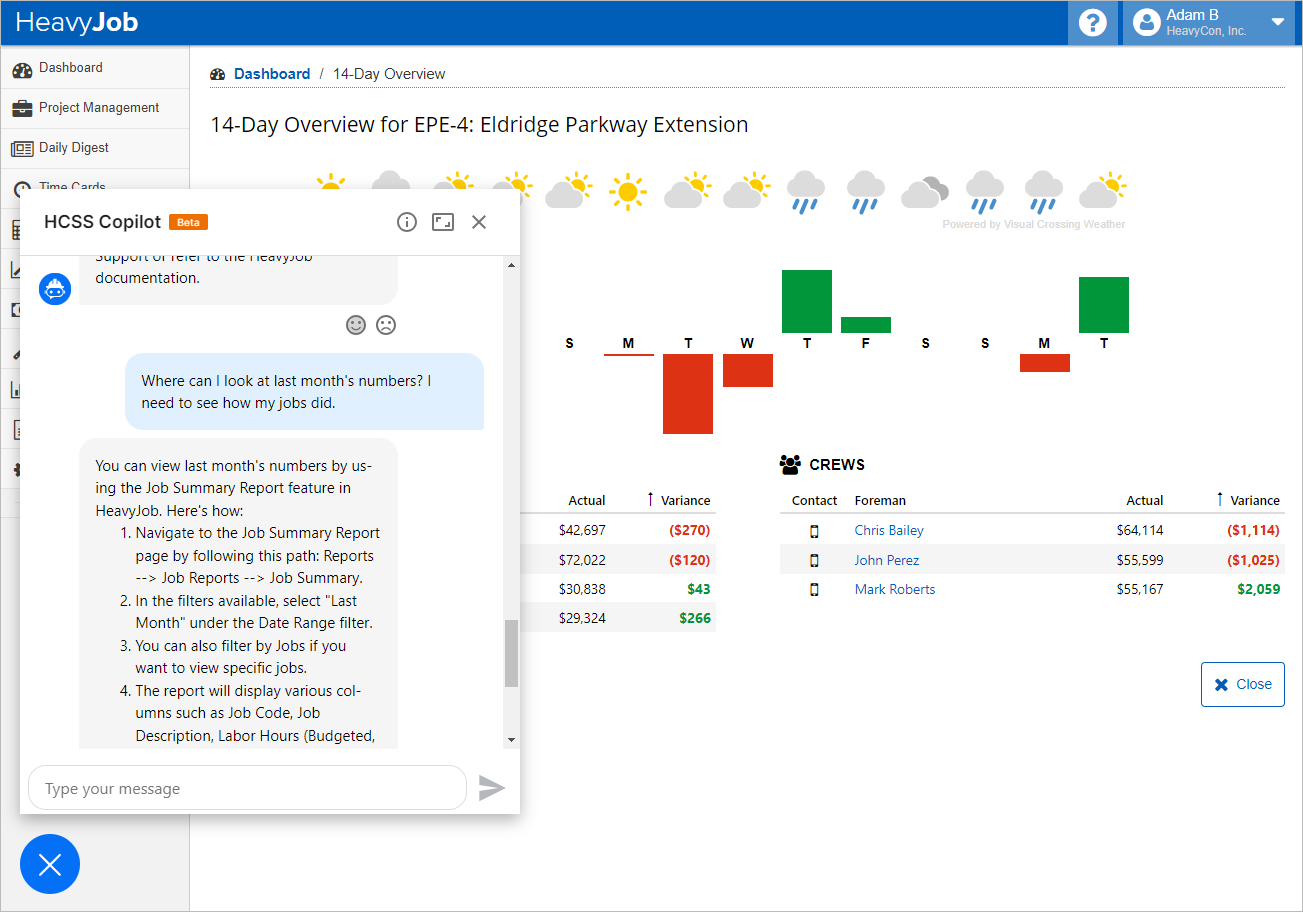Expand the Copilot chat window
The image size is (1303, 912).
click(x=443, y=222)
